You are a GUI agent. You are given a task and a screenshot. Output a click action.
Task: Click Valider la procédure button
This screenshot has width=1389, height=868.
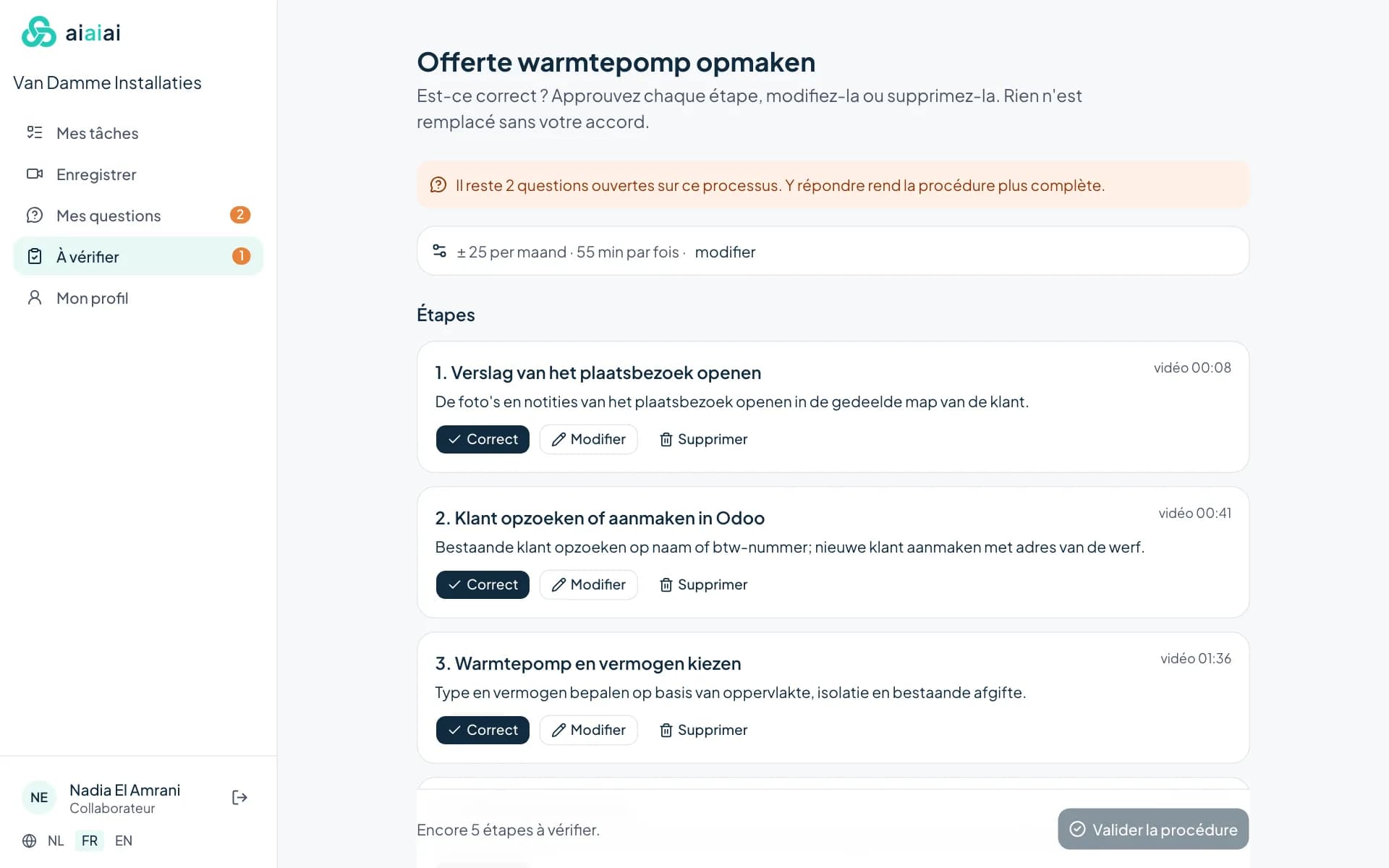[1153, 829]
